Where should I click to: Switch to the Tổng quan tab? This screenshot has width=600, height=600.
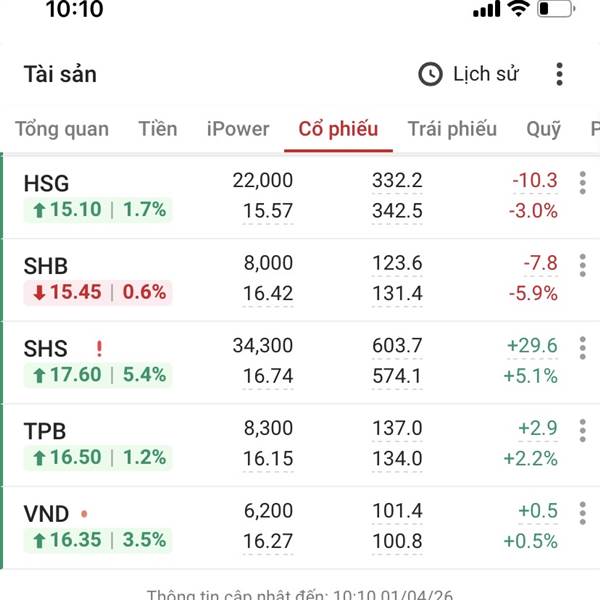click(62, 129)
